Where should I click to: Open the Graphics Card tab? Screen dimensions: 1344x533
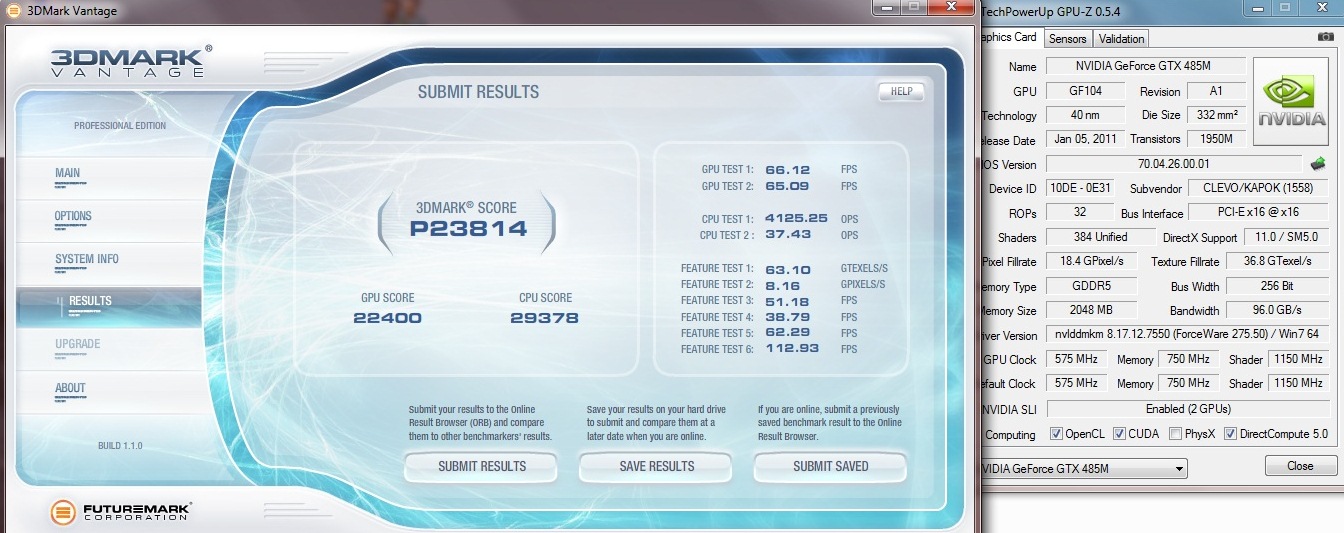click(x=1010, y=37)
